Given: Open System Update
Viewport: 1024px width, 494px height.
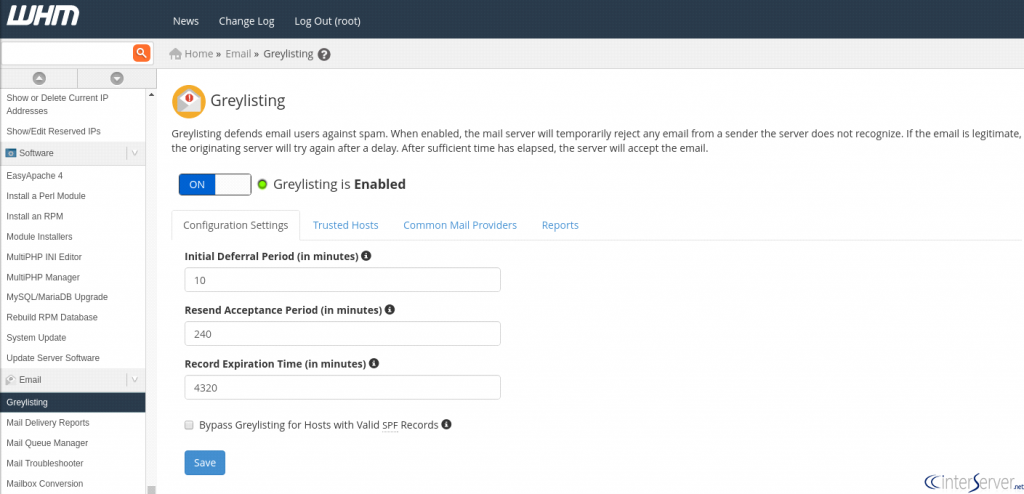Looking at the screenshot, I should coord(36,338).
